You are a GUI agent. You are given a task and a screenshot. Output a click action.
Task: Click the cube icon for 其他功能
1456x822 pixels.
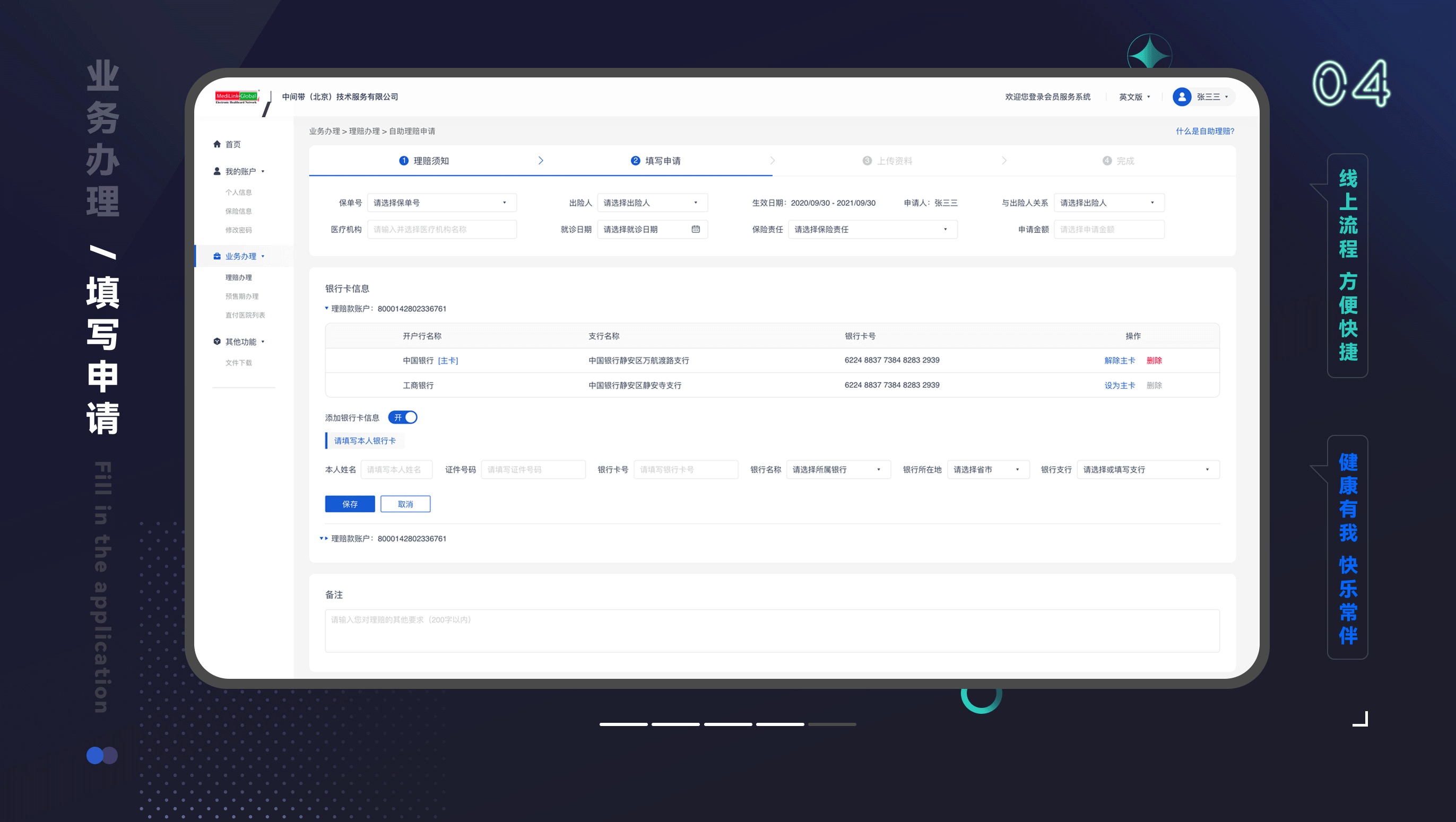(x=217, y=341)
